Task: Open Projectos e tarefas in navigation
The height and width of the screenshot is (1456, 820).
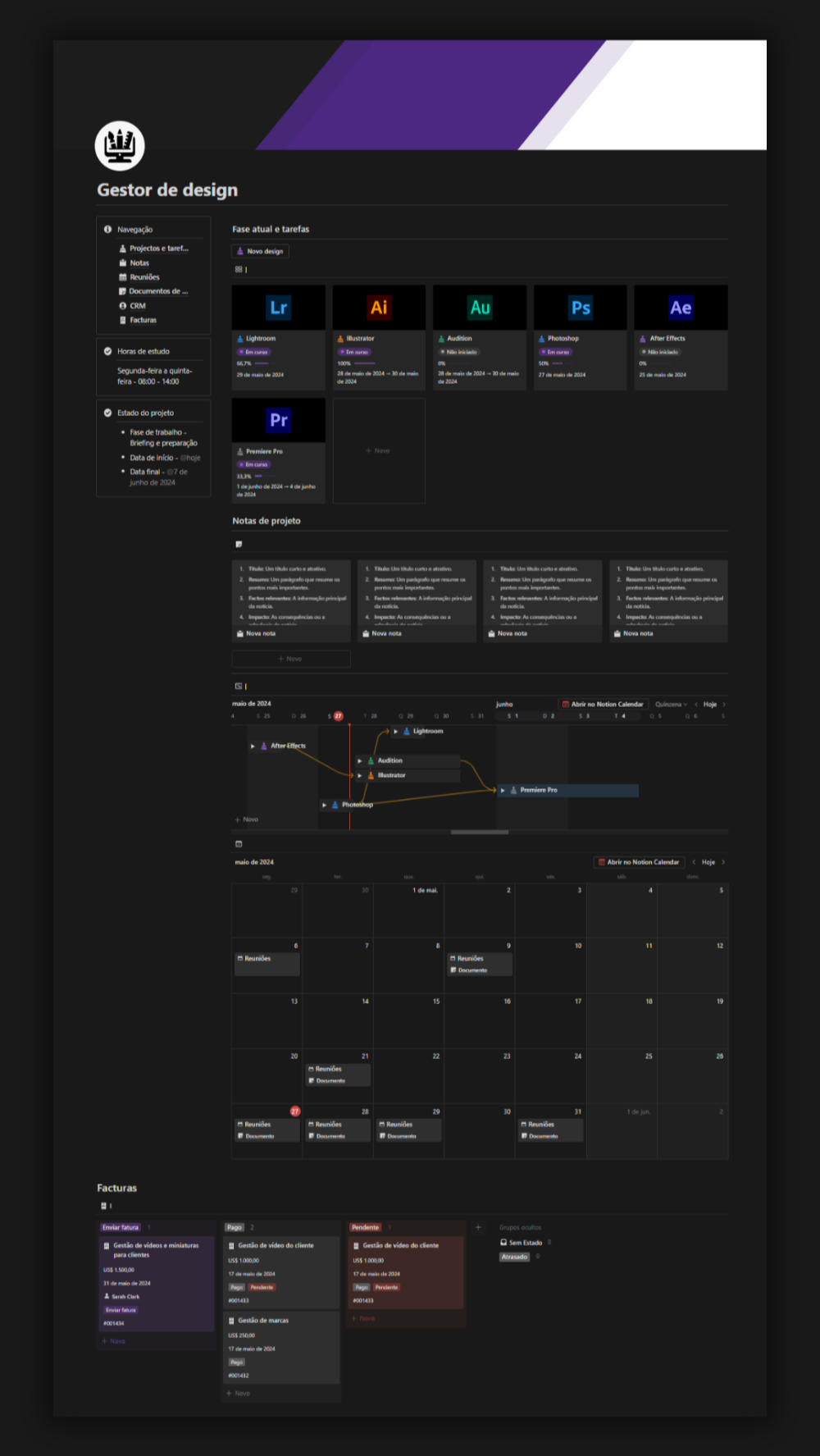Action: coord(154,249)
